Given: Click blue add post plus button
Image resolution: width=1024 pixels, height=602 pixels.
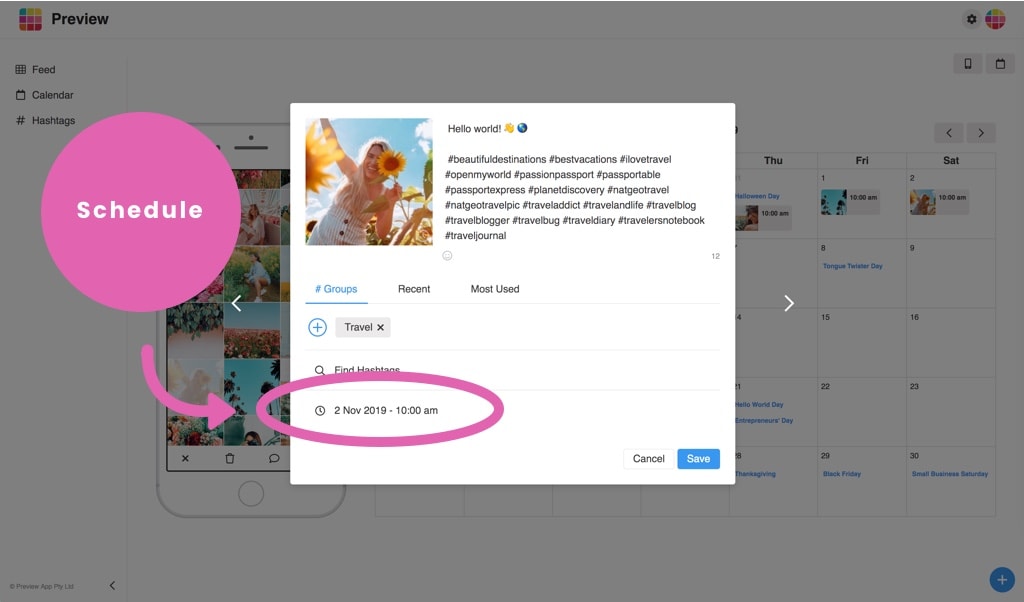Looking at the screenshot, I should click(x=1002, y=579).
